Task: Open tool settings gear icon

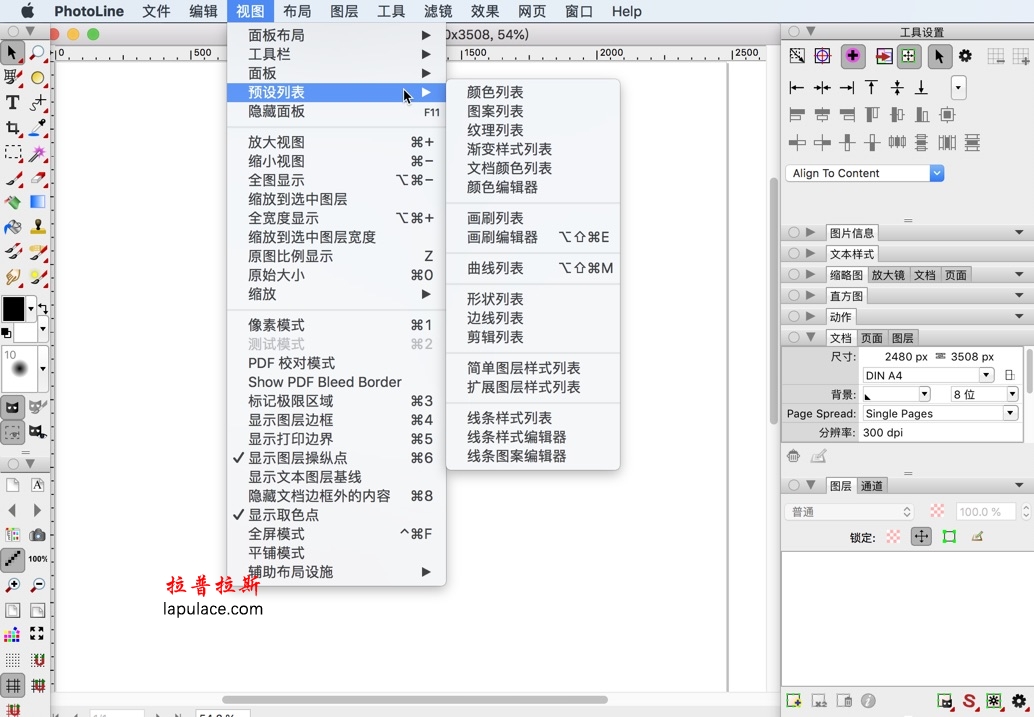Action: [965, 56]
